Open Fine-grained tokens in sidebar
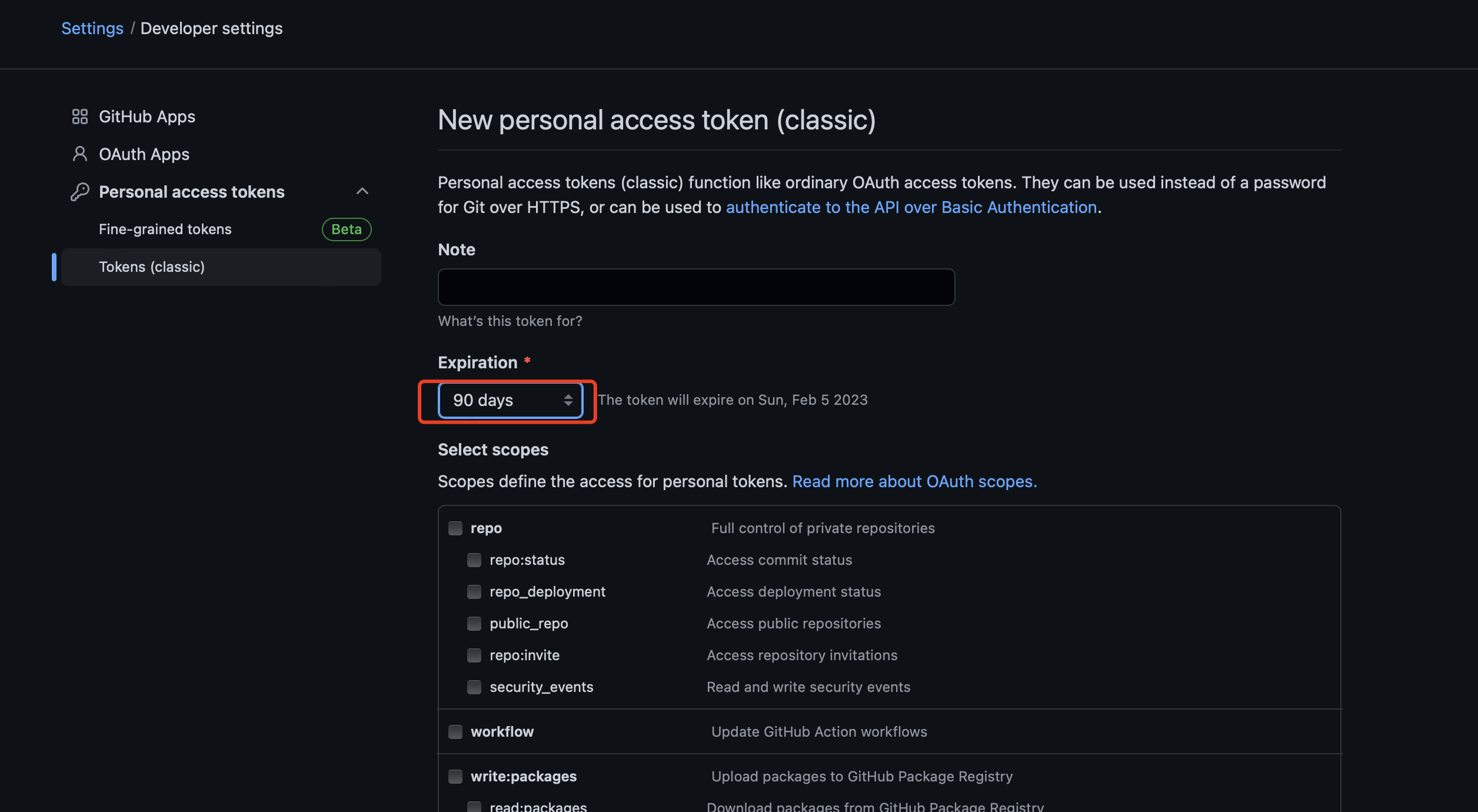1478x812 pixels. 165,229
